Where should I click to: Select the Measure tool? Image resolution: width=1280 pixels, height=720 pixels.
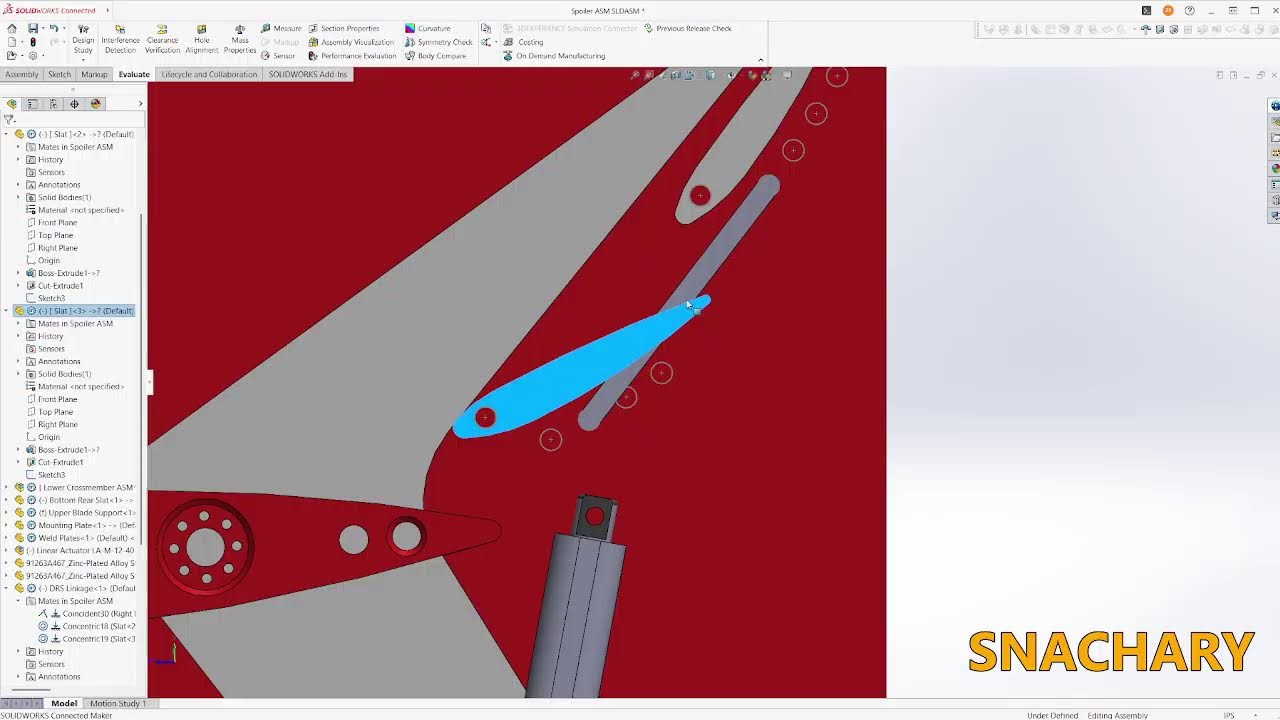(281, 28)
